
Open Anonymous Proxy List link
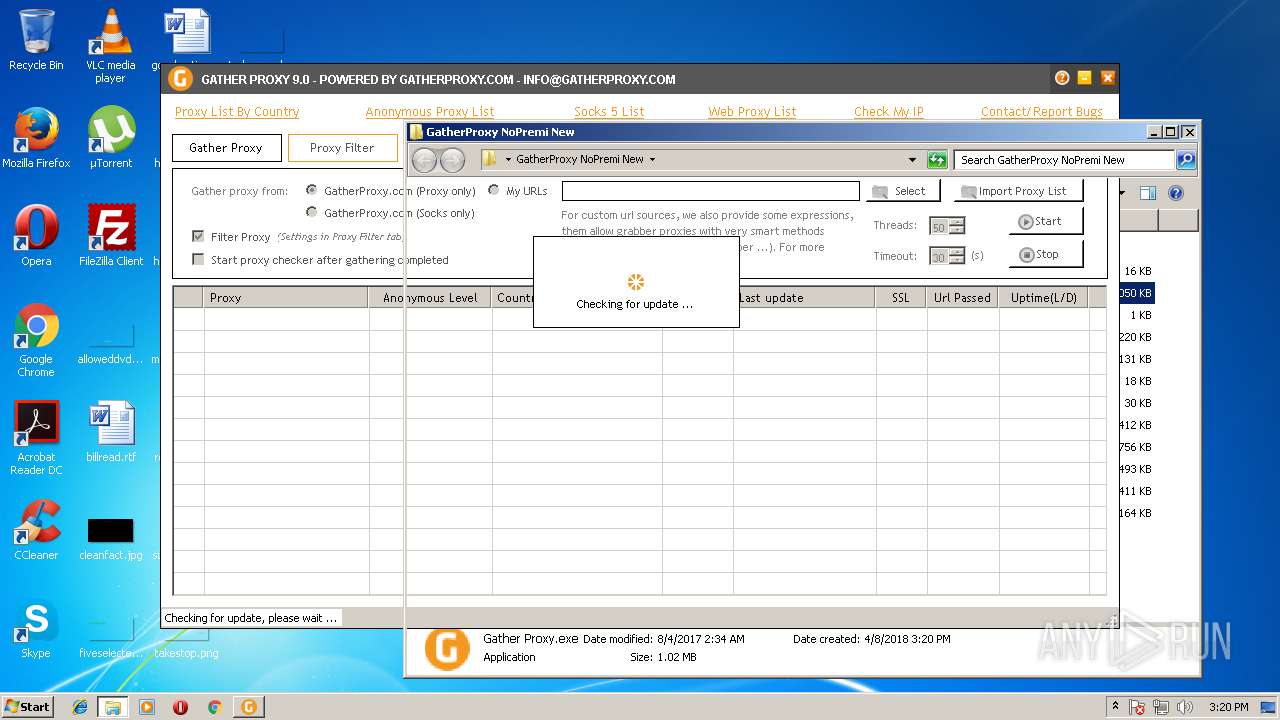click(x=430, y=112)
